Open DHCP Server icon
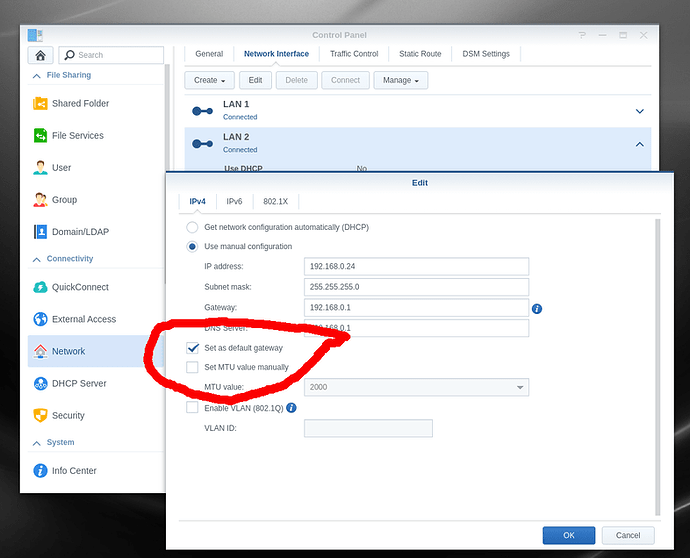 click(40, 383)
